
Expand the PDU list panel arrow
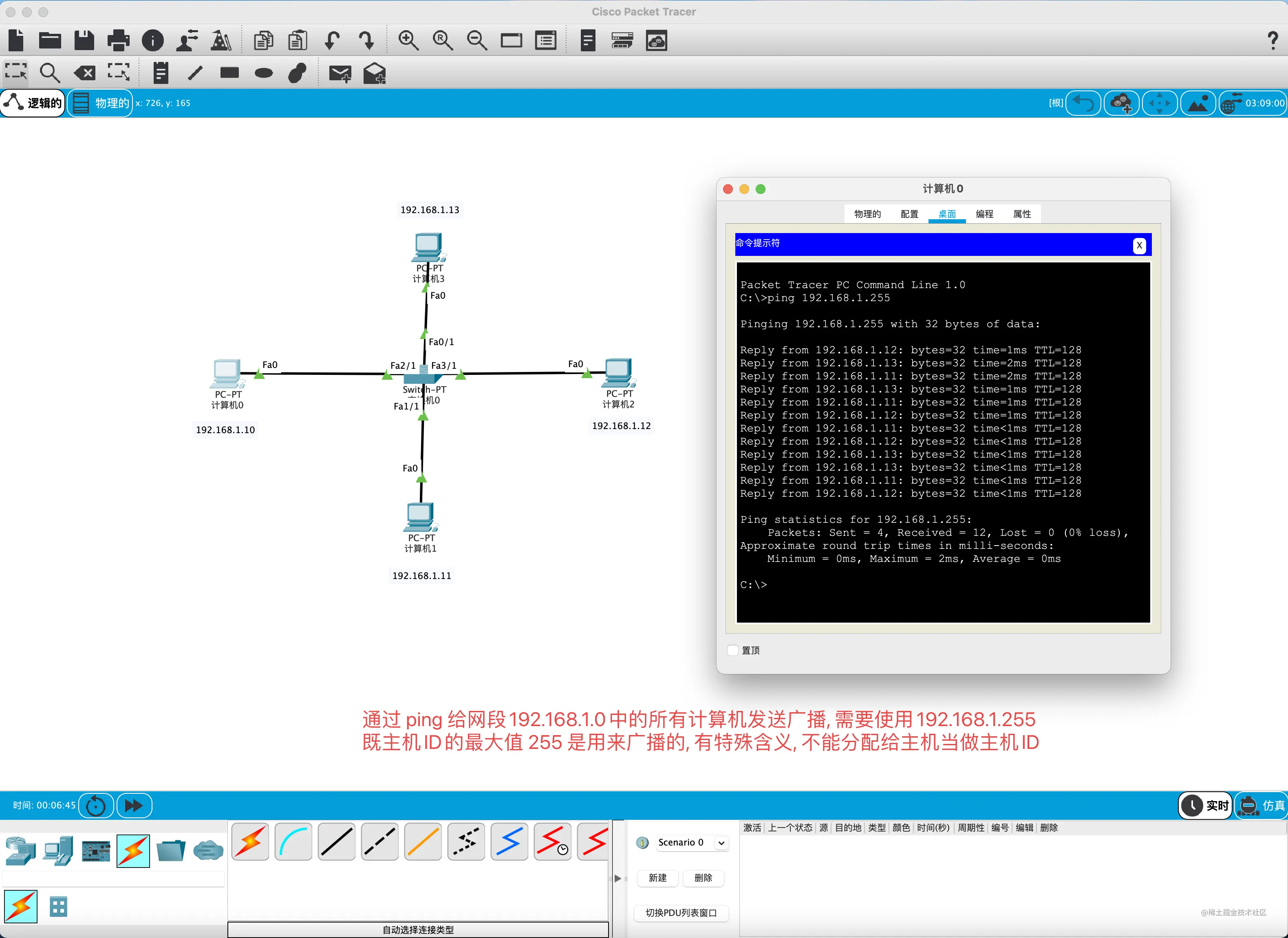pos(618,878)
